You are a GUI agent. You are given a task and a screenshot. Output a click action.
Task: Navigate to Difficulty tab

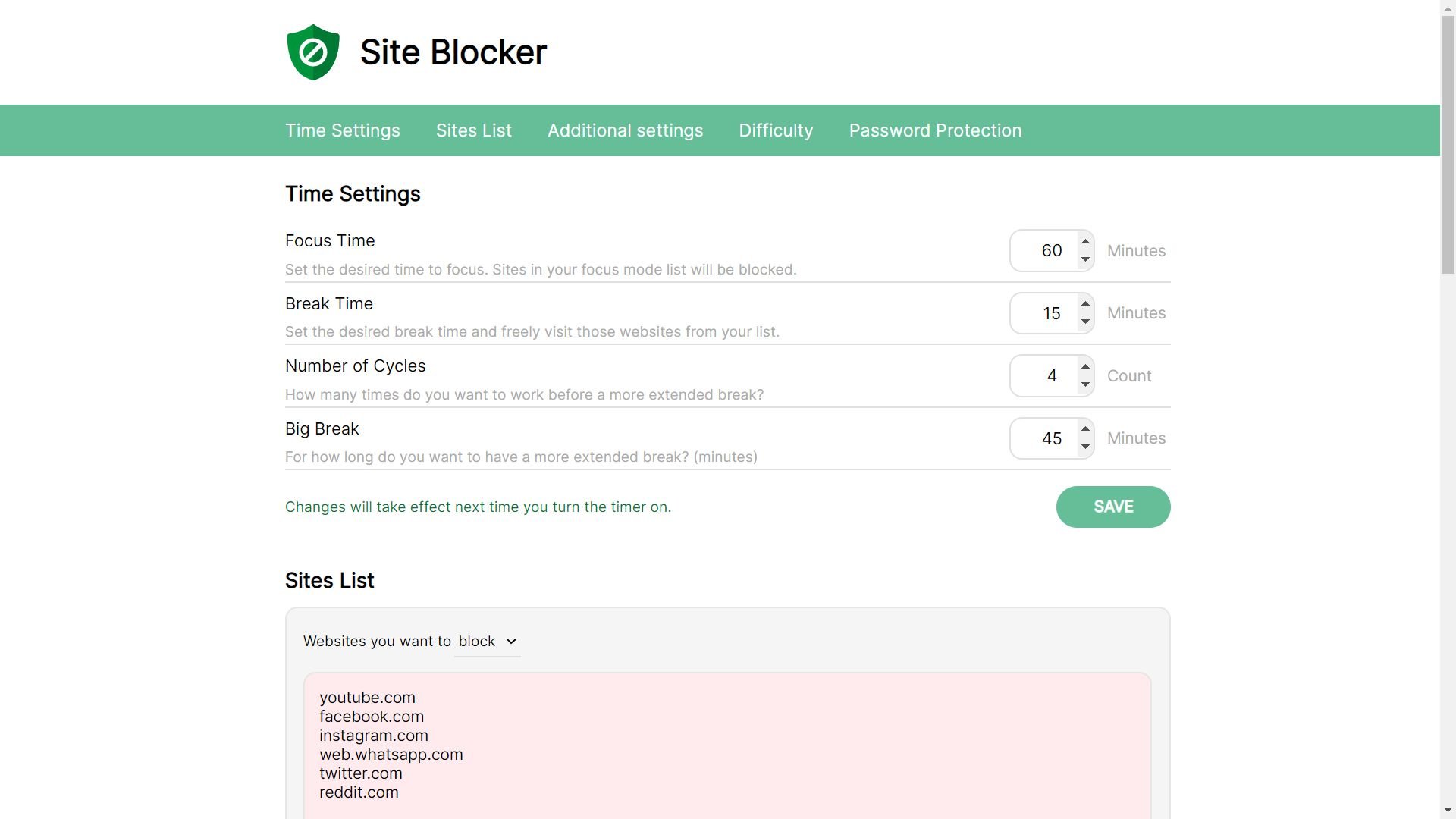click(776, 130)
